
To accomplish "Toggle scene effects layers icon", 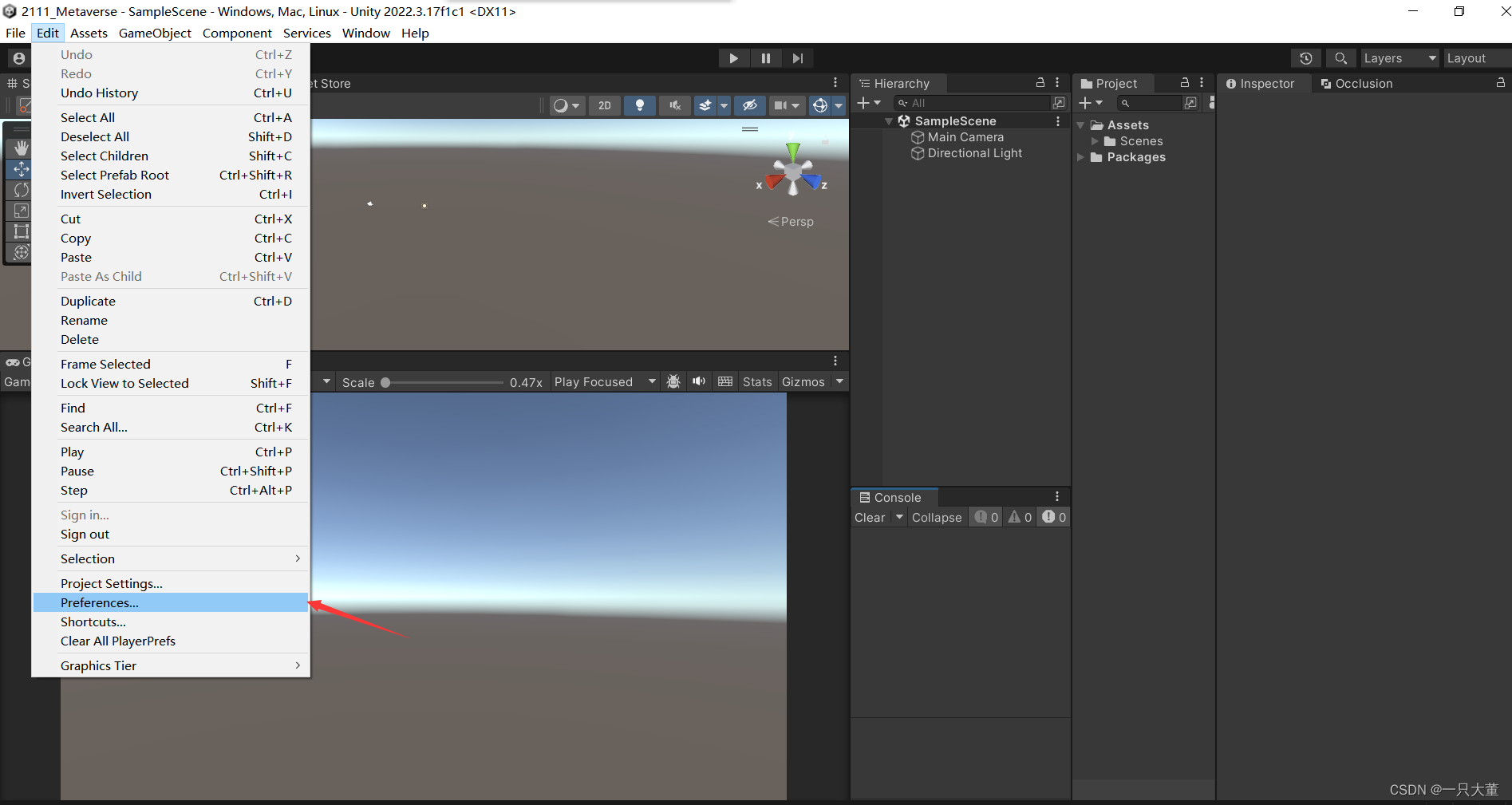I will click(705, 105).
